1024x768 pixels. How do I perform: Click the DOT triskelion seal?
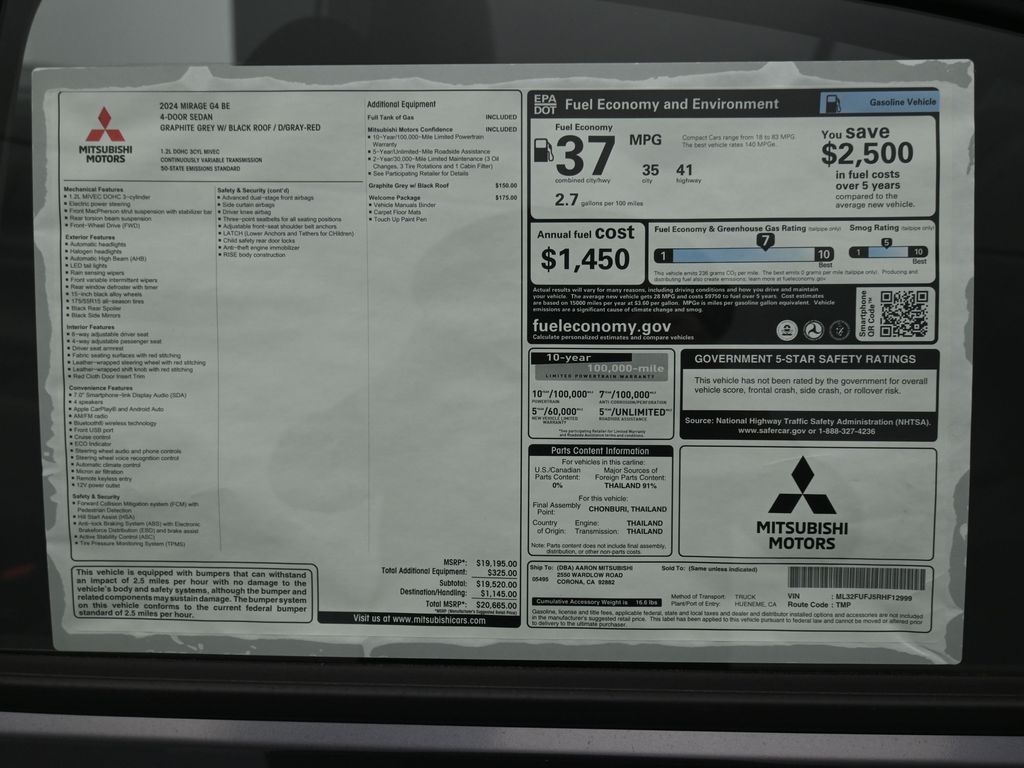coord(813,329)
